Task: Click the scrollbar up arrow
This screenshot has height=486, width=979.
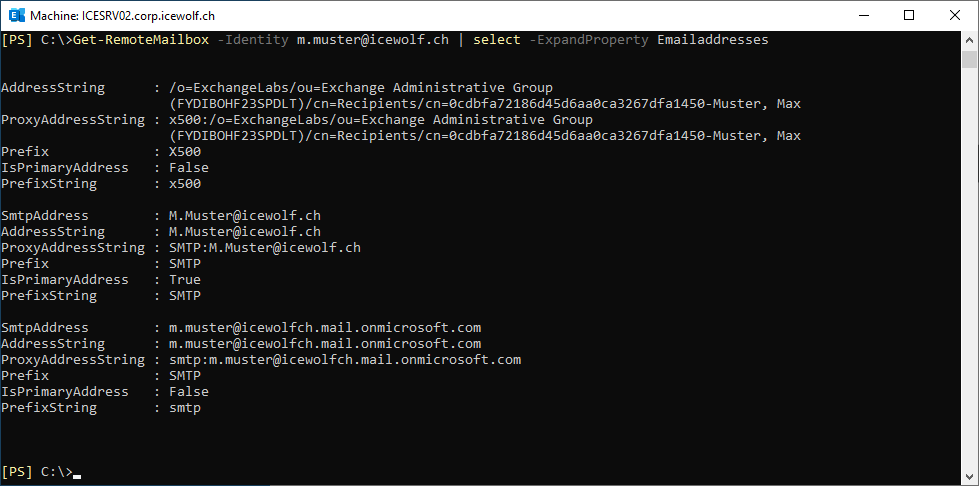Action: coord(969,39)
